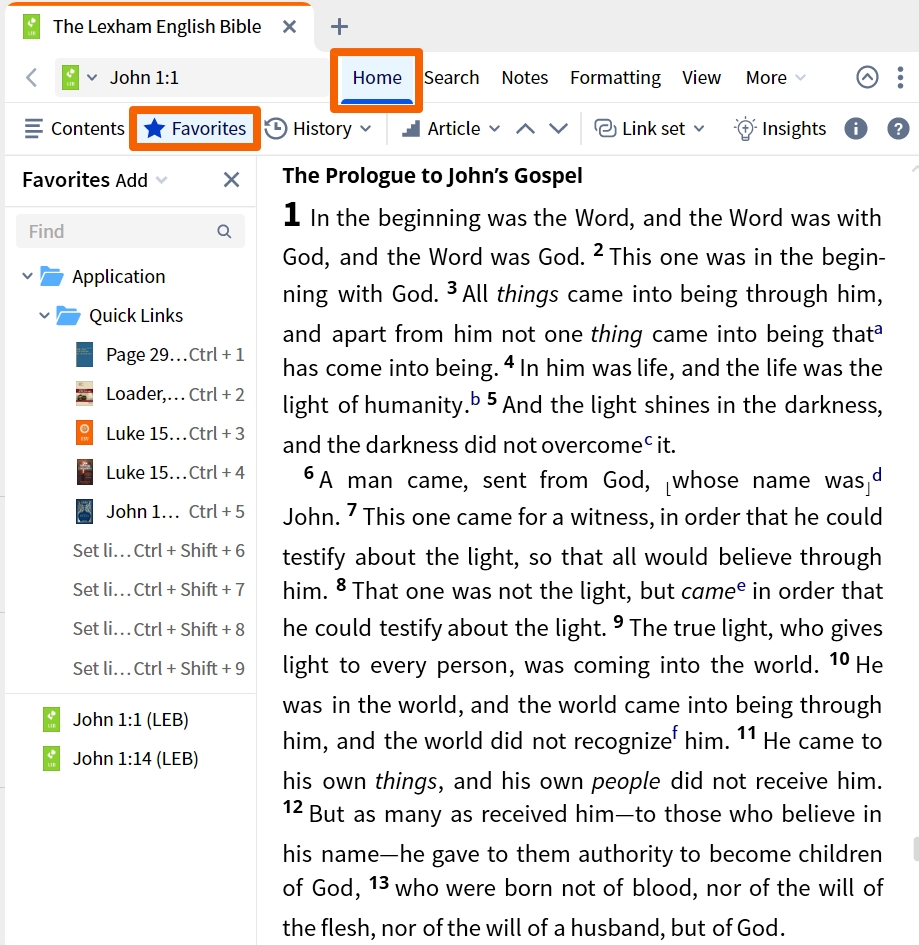
Task: Open the Article navigation dropdown
Action: click(451, 128)
